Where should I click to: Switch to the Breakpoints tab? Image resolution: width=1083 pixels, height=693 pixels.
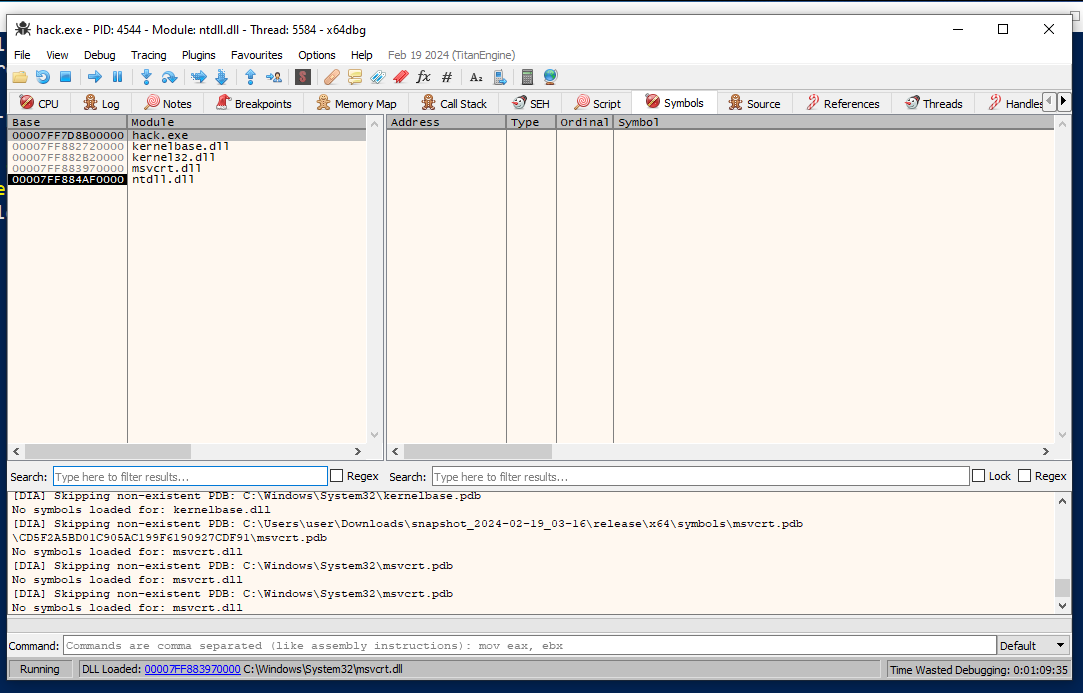(253, 103)
